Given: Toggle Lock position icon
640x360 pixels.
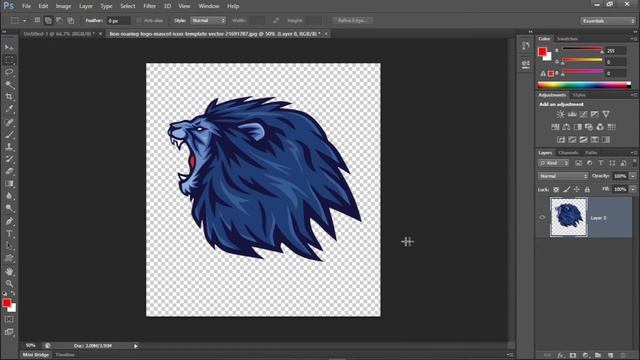Looking at the screenshot, I should pos(577,189).
